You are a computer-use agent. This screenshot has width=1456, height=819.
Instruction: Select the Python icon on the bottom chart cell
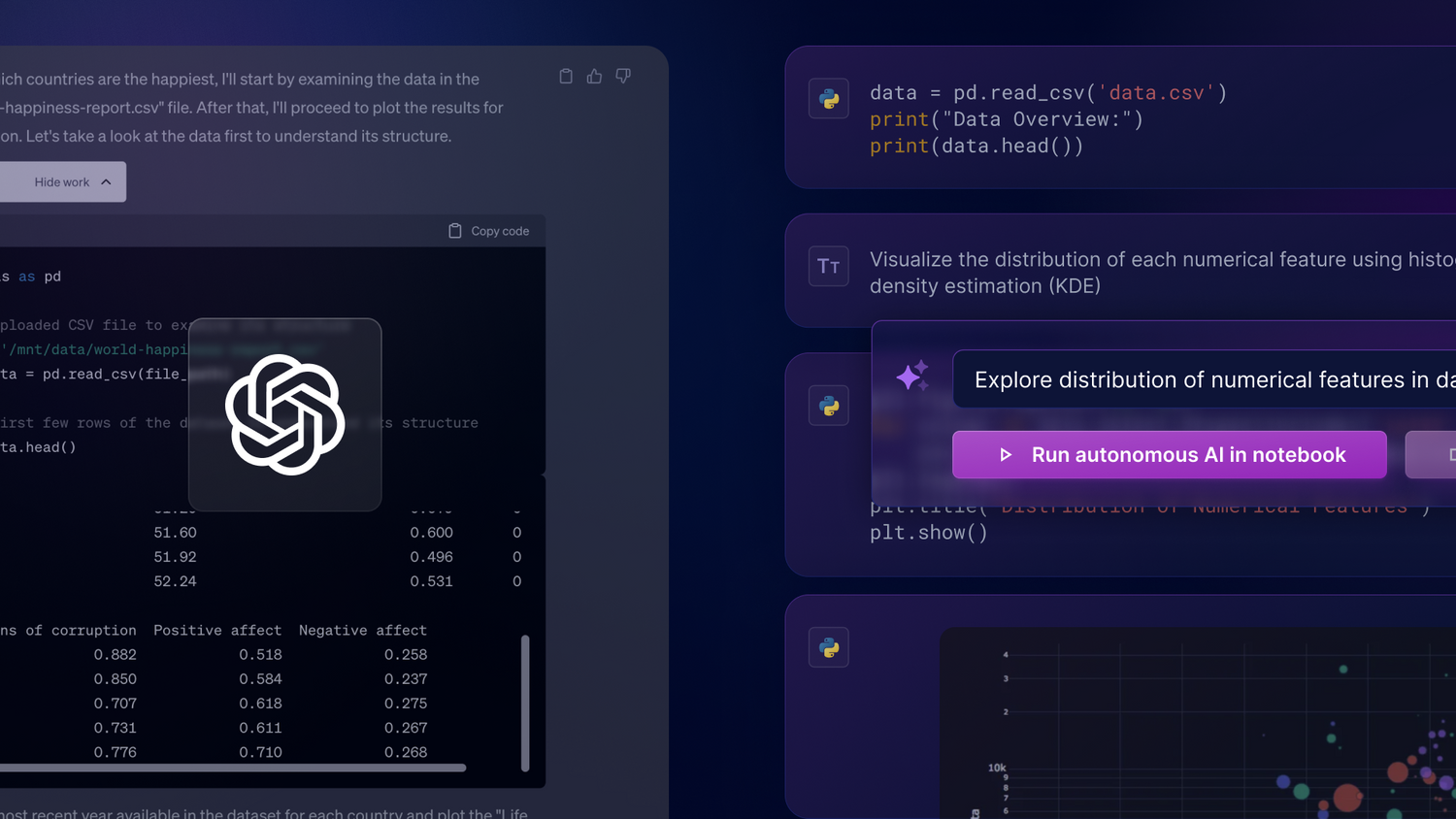click(828, 647)
